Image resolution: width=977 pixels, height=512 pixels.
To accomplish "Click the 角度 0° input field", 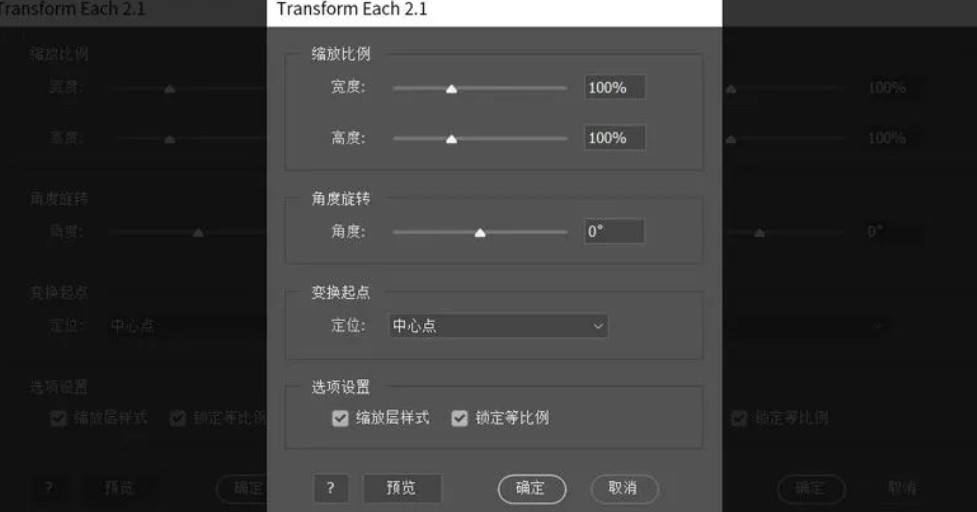I will click(614, 231).
